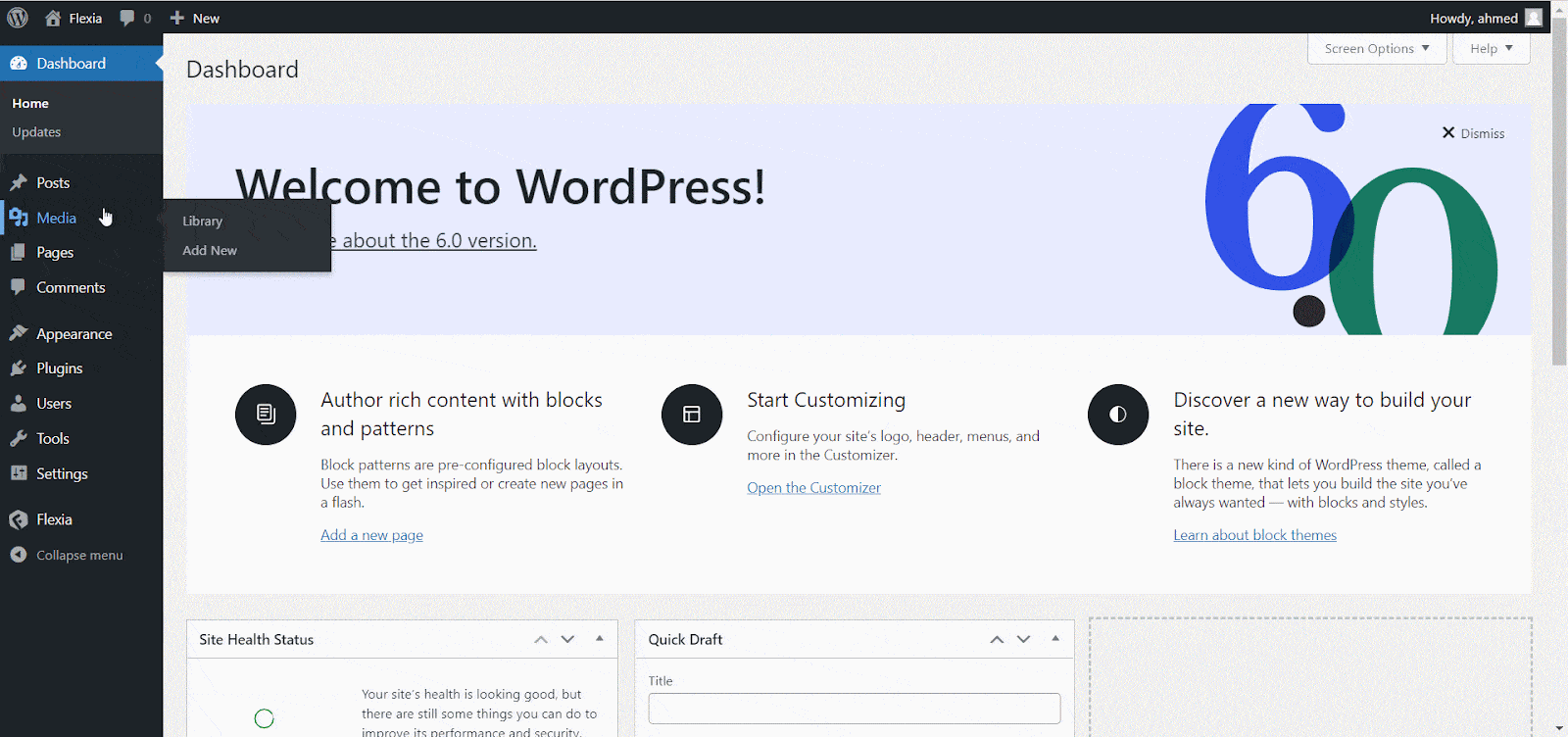The height and width of the screenshot is (737, 1568).
Task: Click the block theme half-circle icon
Action: pos(1118,415)
